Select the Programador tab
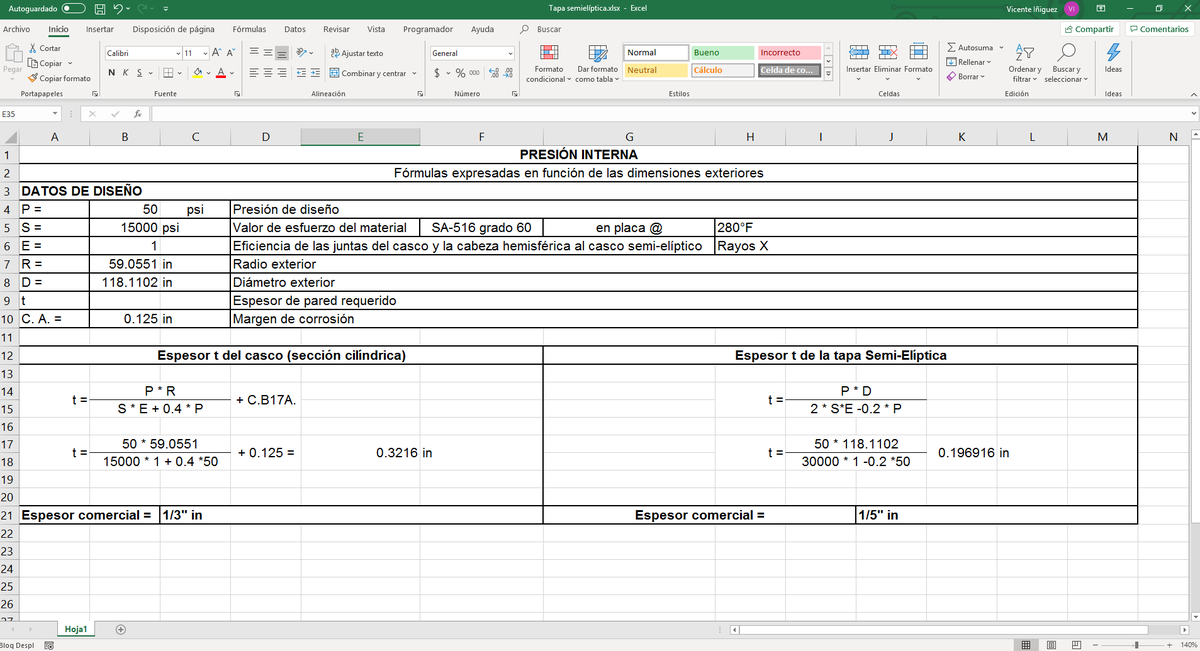The image size is (1200, 651). tap(428, 30)
